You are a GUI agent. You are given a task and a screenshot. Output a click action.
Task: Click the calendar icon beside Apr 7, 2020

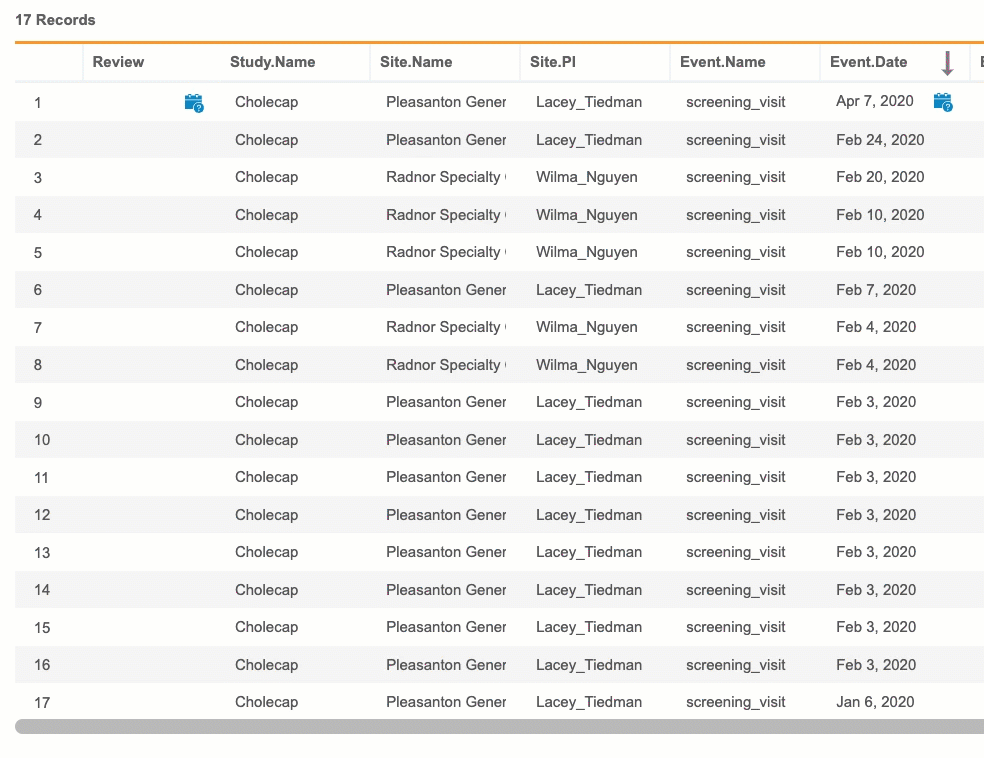[x=942, y=102]
